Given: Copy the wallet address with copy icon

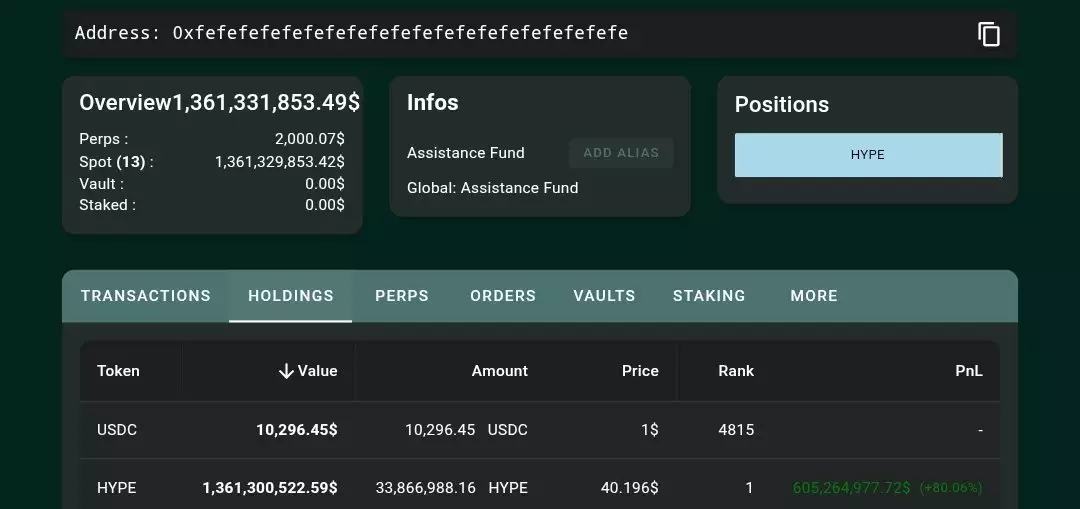Looking at the screenshot, I should click(988, 34).
